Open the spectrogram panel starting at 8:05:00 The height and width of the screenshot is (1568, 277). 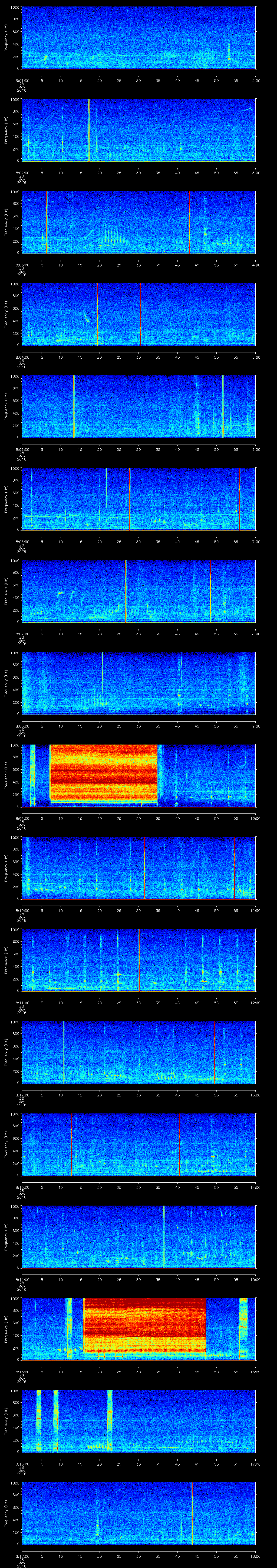point(138,407)
